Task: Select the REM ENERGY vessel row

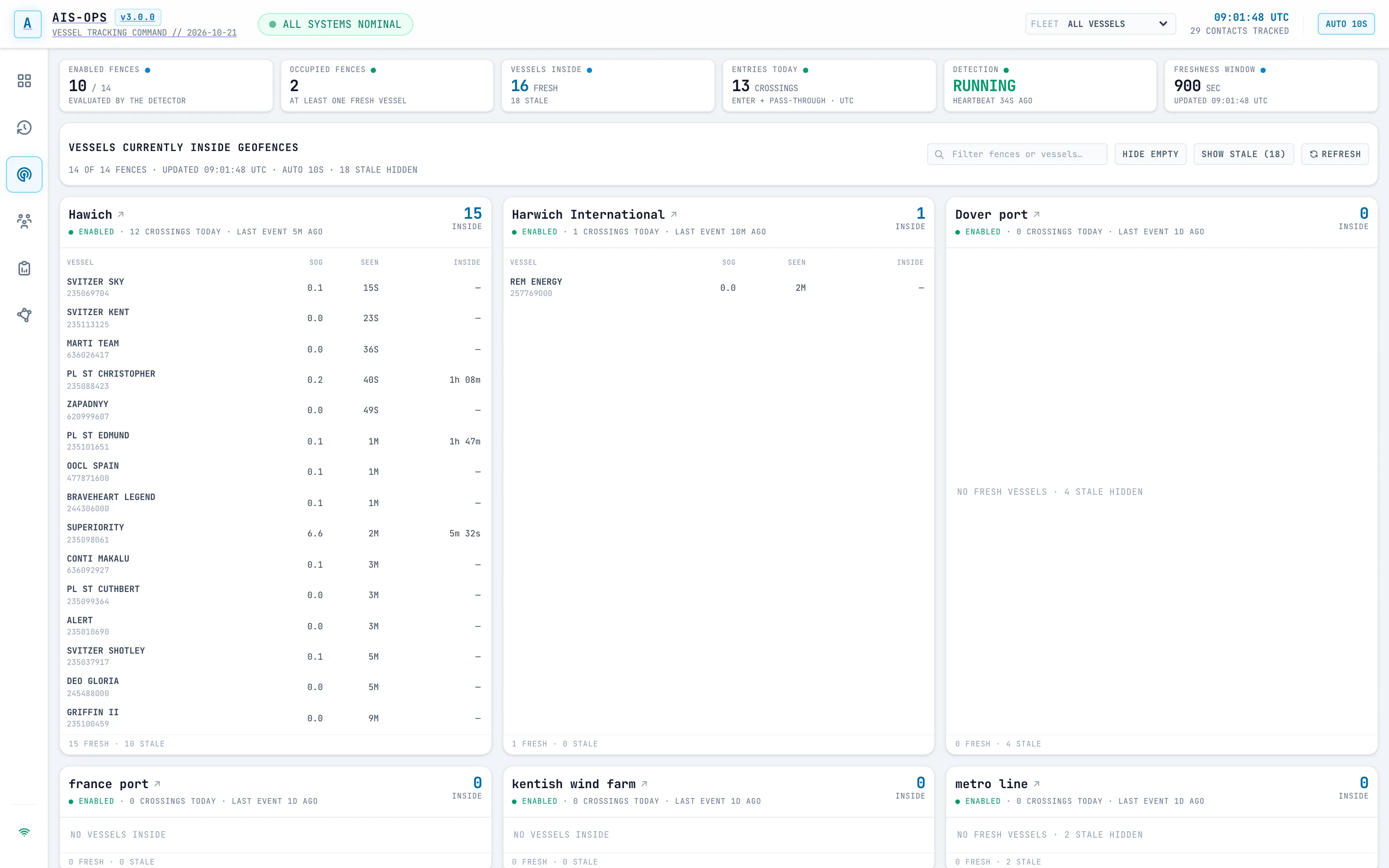Action: (x=718, y=288)
